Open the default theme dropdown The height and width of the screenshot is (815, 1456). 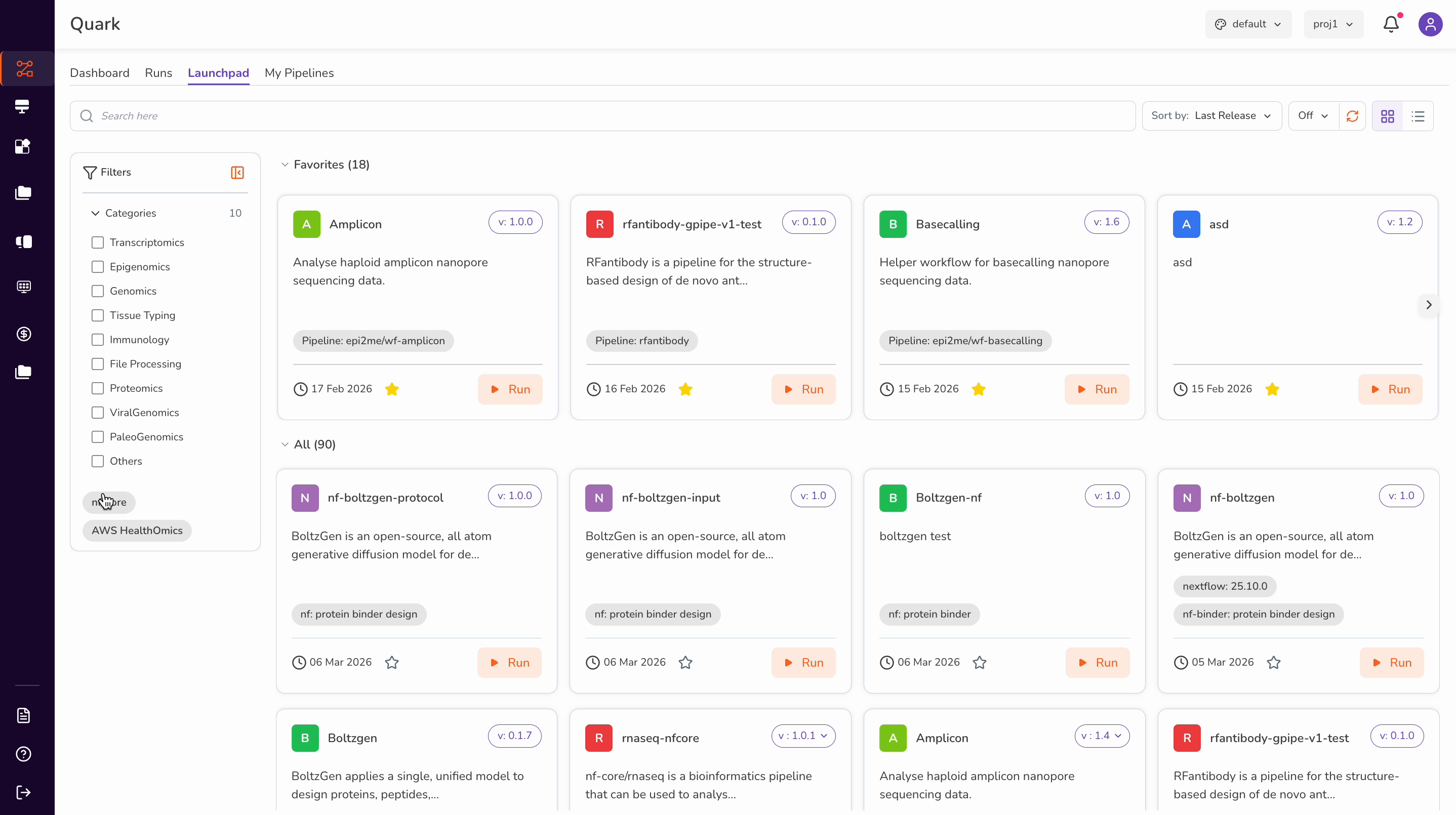point(1248,24)
